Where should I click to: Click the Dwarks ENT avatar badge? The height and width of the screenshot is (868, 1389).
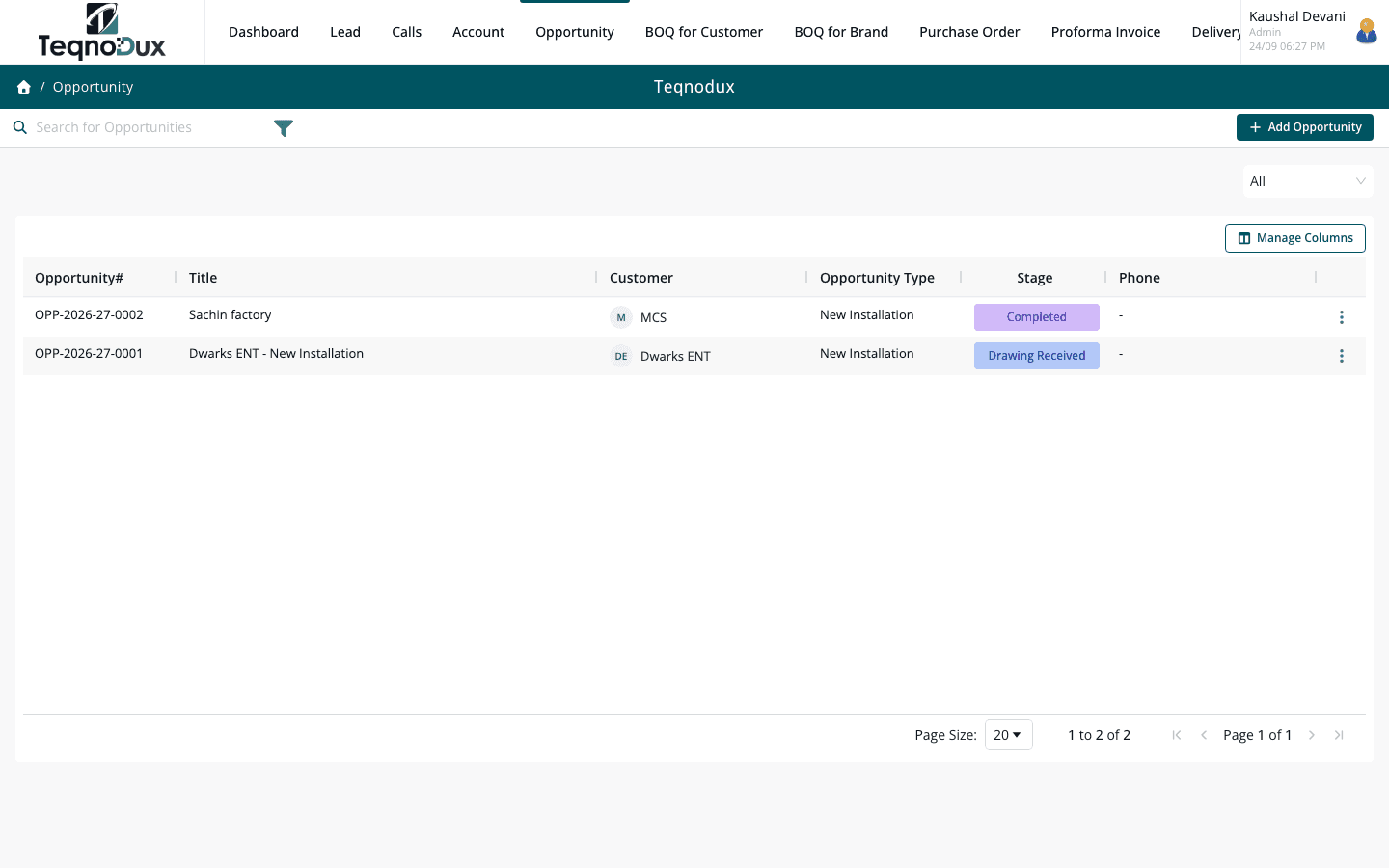(x=621, y=356)
